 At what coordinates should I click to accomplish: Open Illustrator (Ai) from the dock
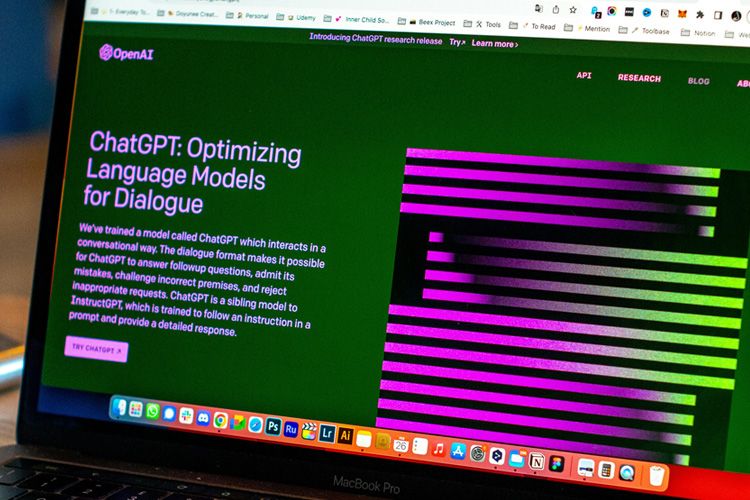pyautogui.click(x=345, y=436)
